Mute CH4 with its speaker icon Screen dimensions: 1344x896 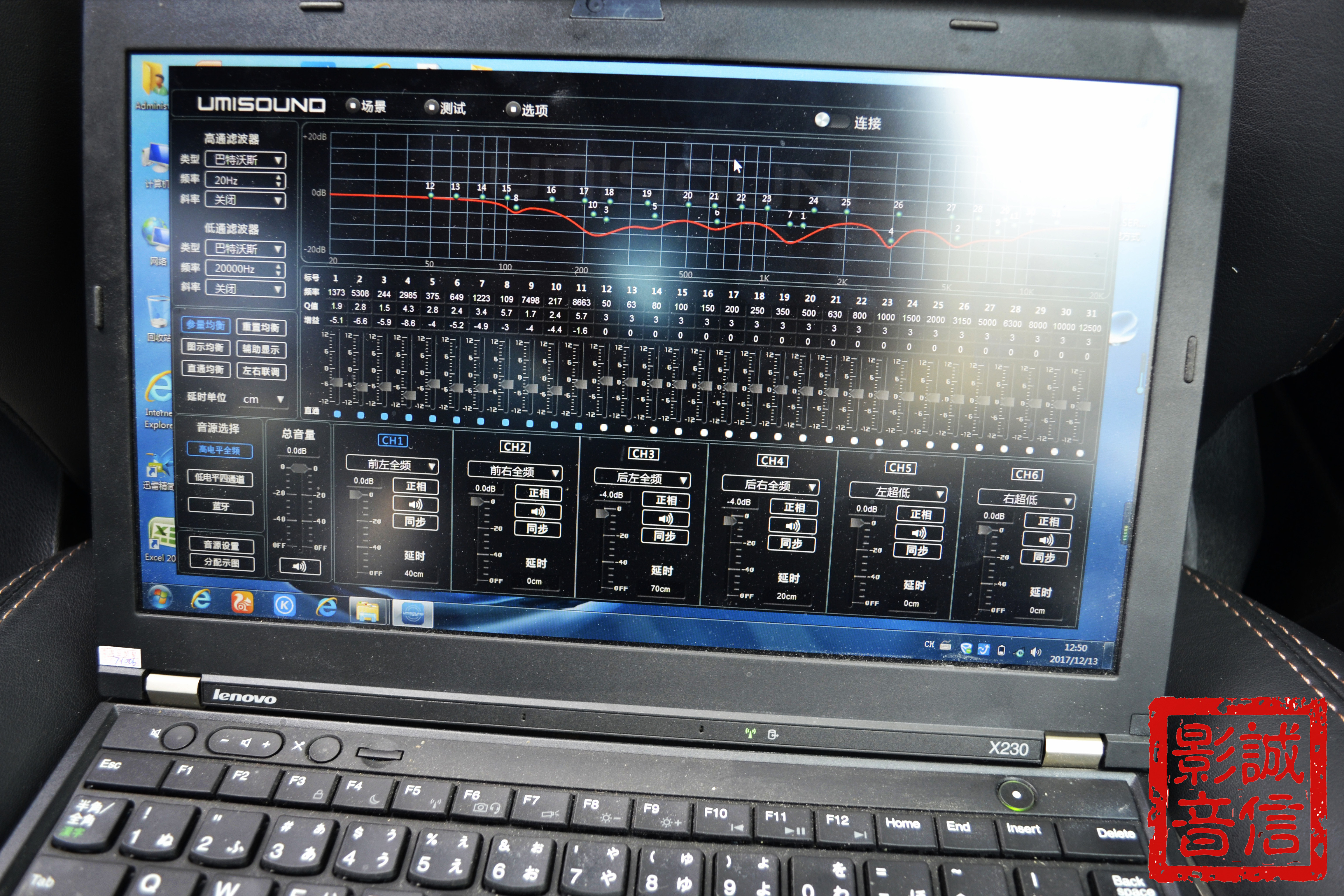(x=792, y=526)
